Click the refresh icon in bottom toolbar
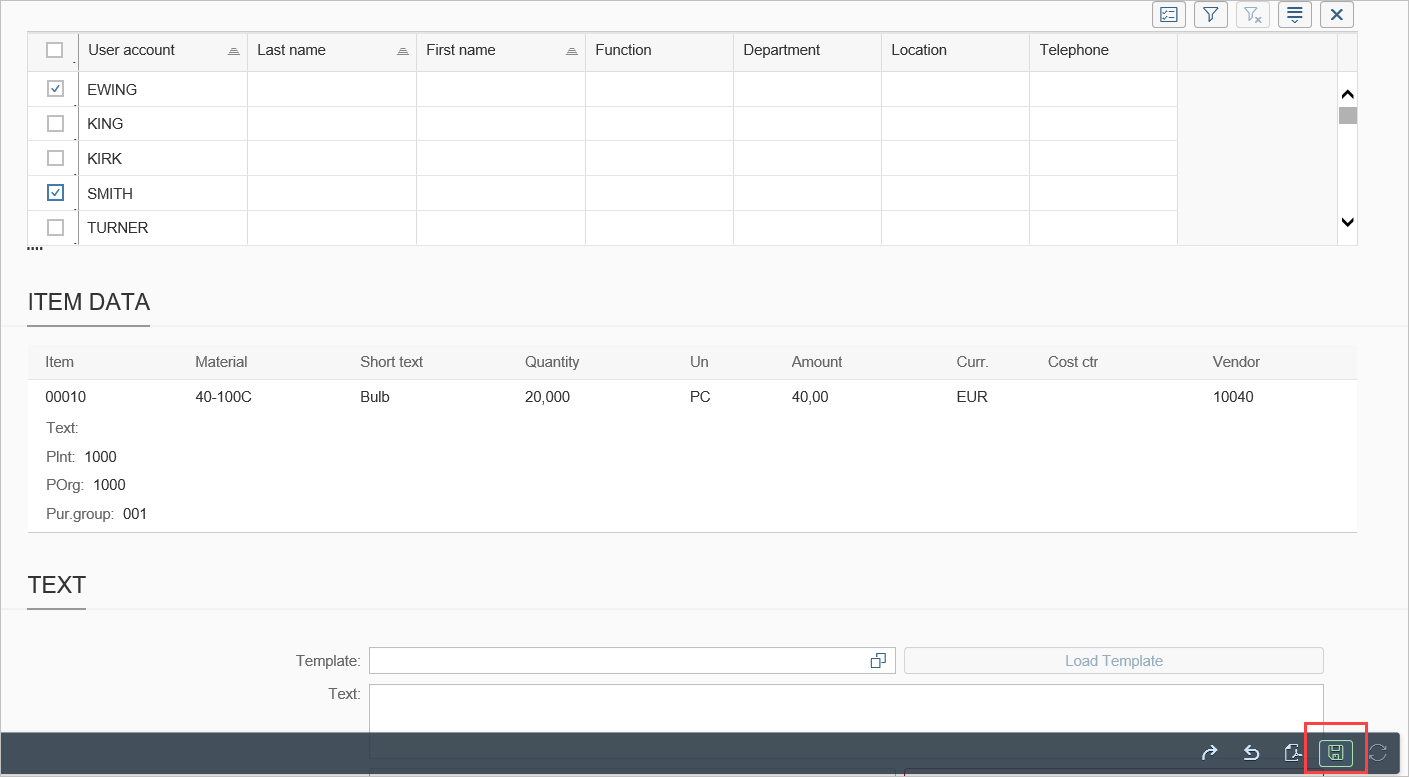1409x777 pixels. pos(1378,753)
